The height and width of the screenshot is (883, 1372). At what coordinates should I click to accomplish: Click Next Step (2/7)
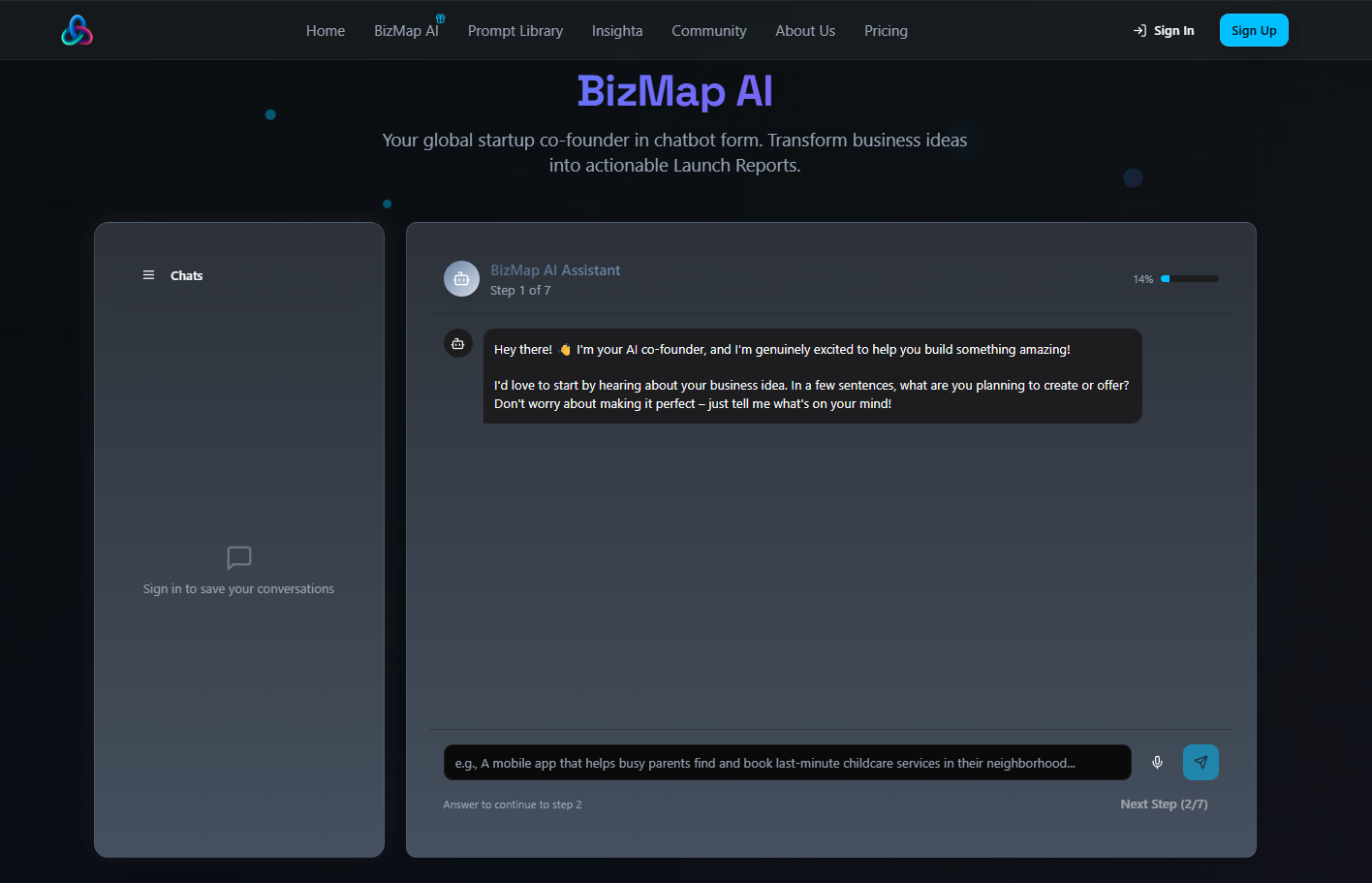(x=1164, y=804)
